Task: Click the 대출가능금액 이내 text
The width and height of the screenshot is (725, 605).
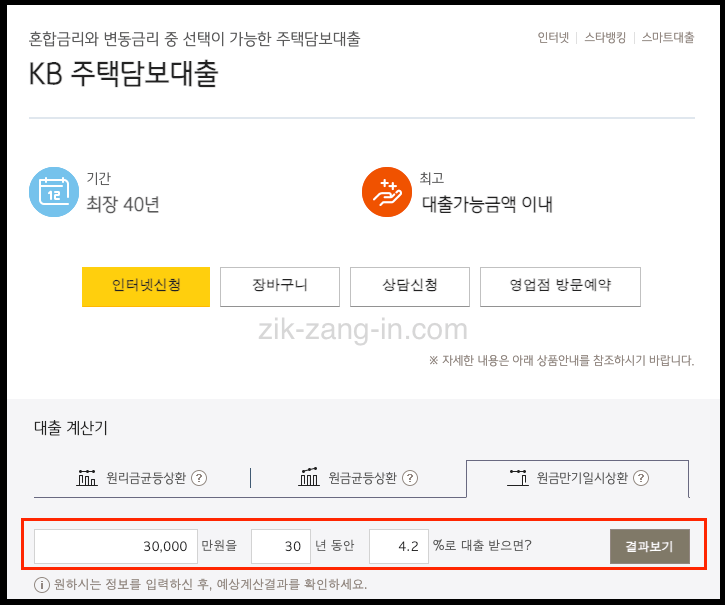Action: click(x=487, y=204)
